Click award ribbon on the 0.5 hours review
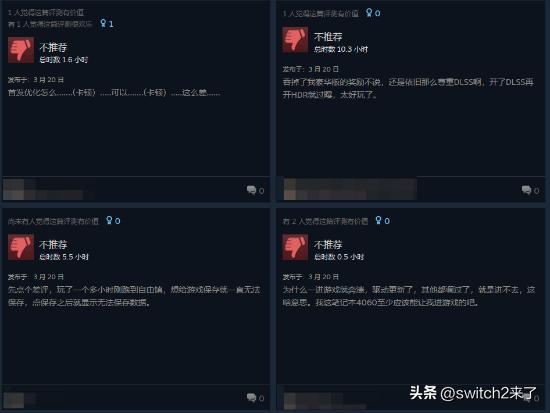The image size is (550, 413). pos(378,220)
